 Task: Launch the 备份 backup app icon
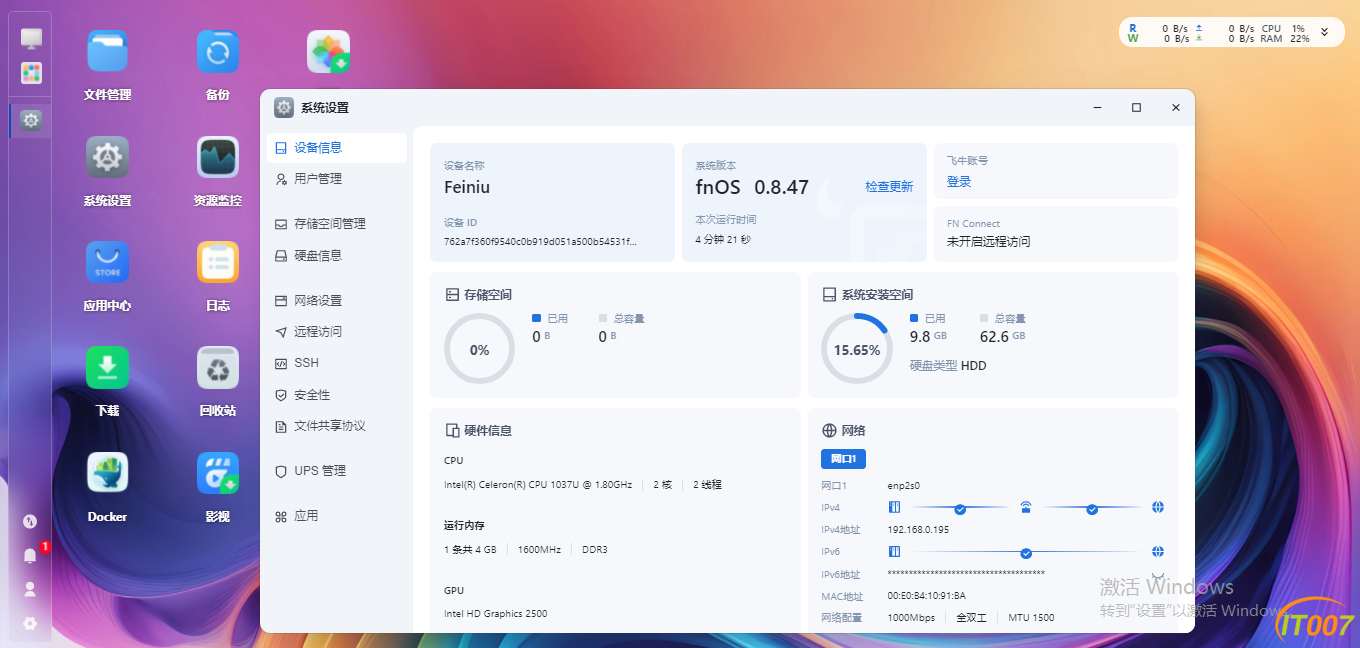point(218,51)
